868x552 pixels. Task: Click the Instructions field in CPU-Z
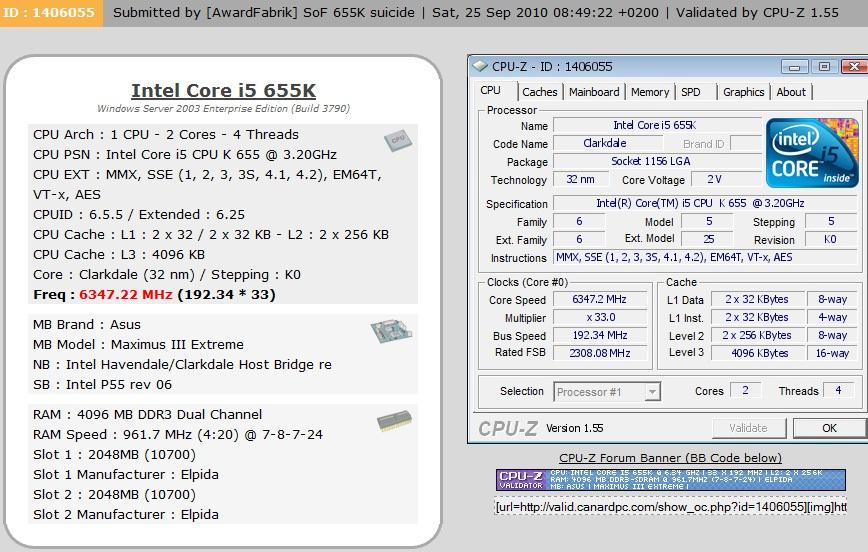(x=705, y=257)
